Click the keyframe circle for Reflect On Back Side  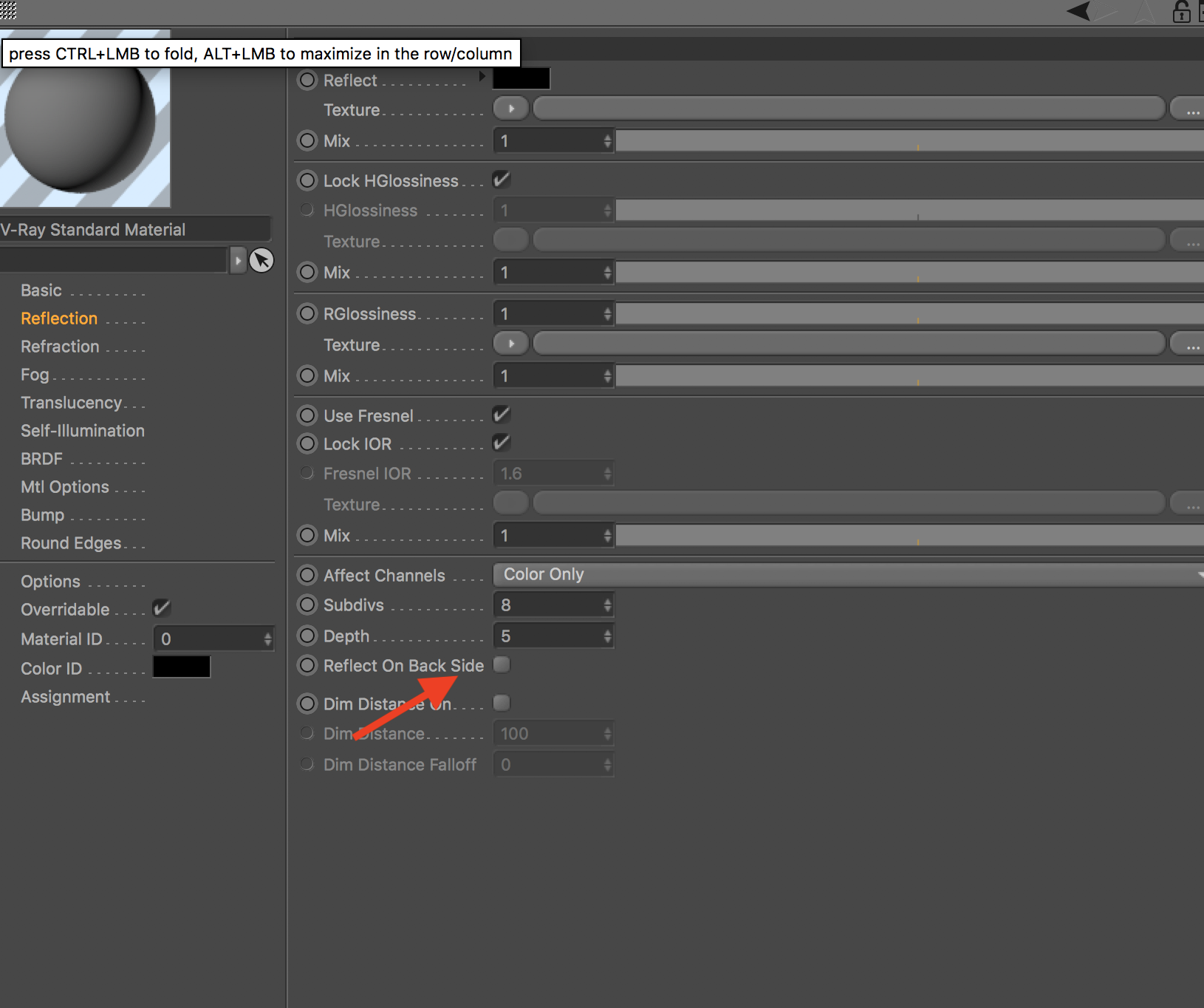(307, 665)
